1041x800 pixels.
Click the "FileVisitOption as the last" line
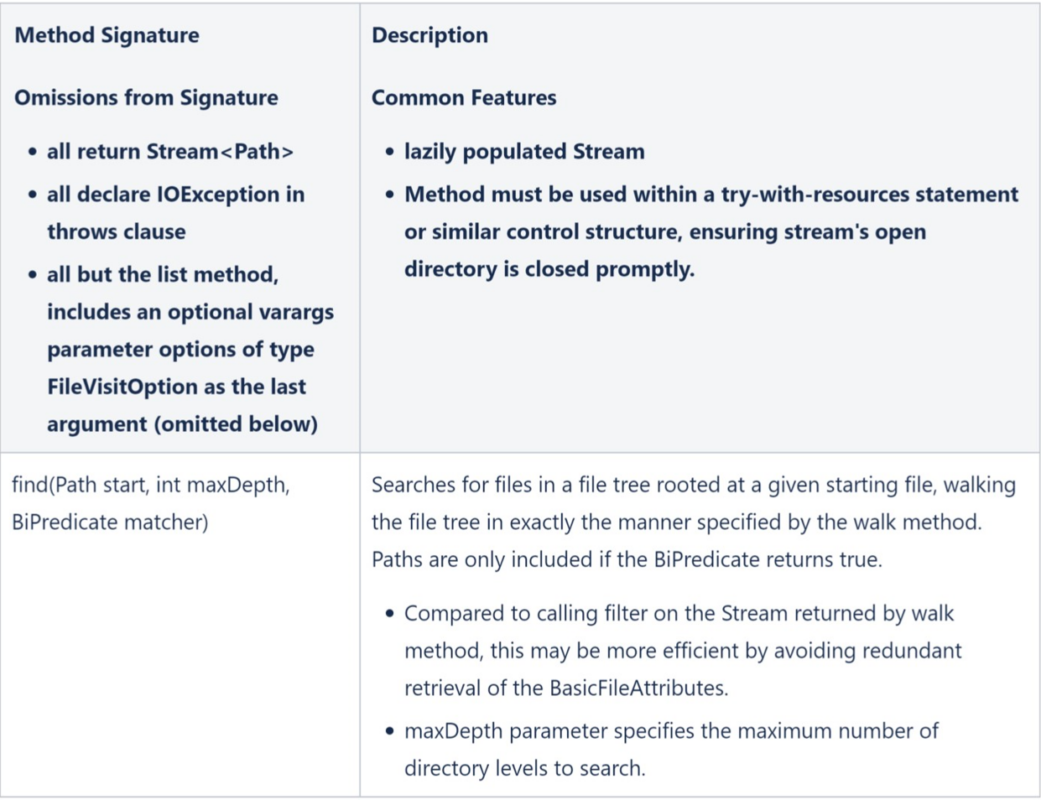(x=176, y=387)
